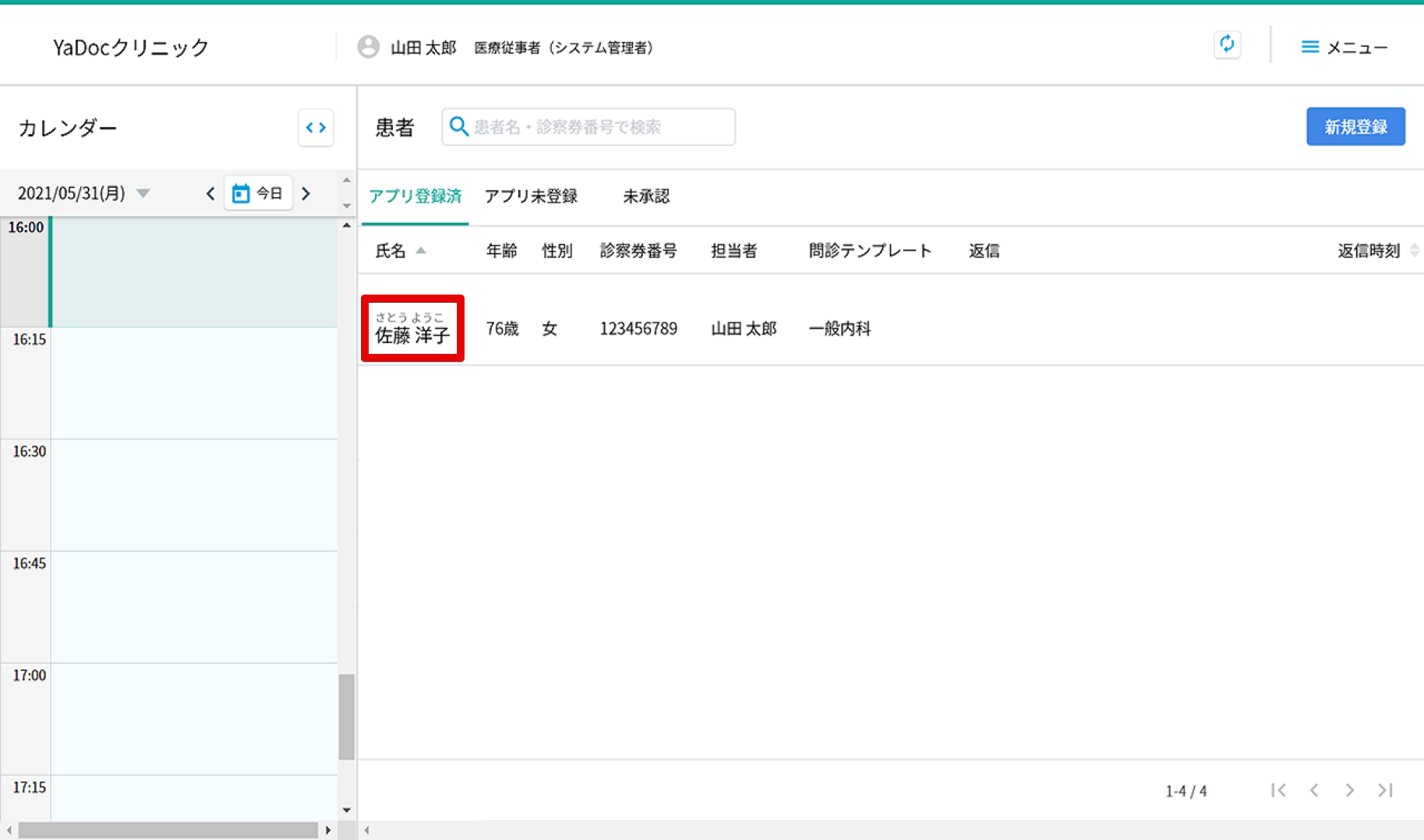The width and height of the screenshot is (1424, 840).
Task: Click the 問診テンプレート column header
Action: click(871, 251)
